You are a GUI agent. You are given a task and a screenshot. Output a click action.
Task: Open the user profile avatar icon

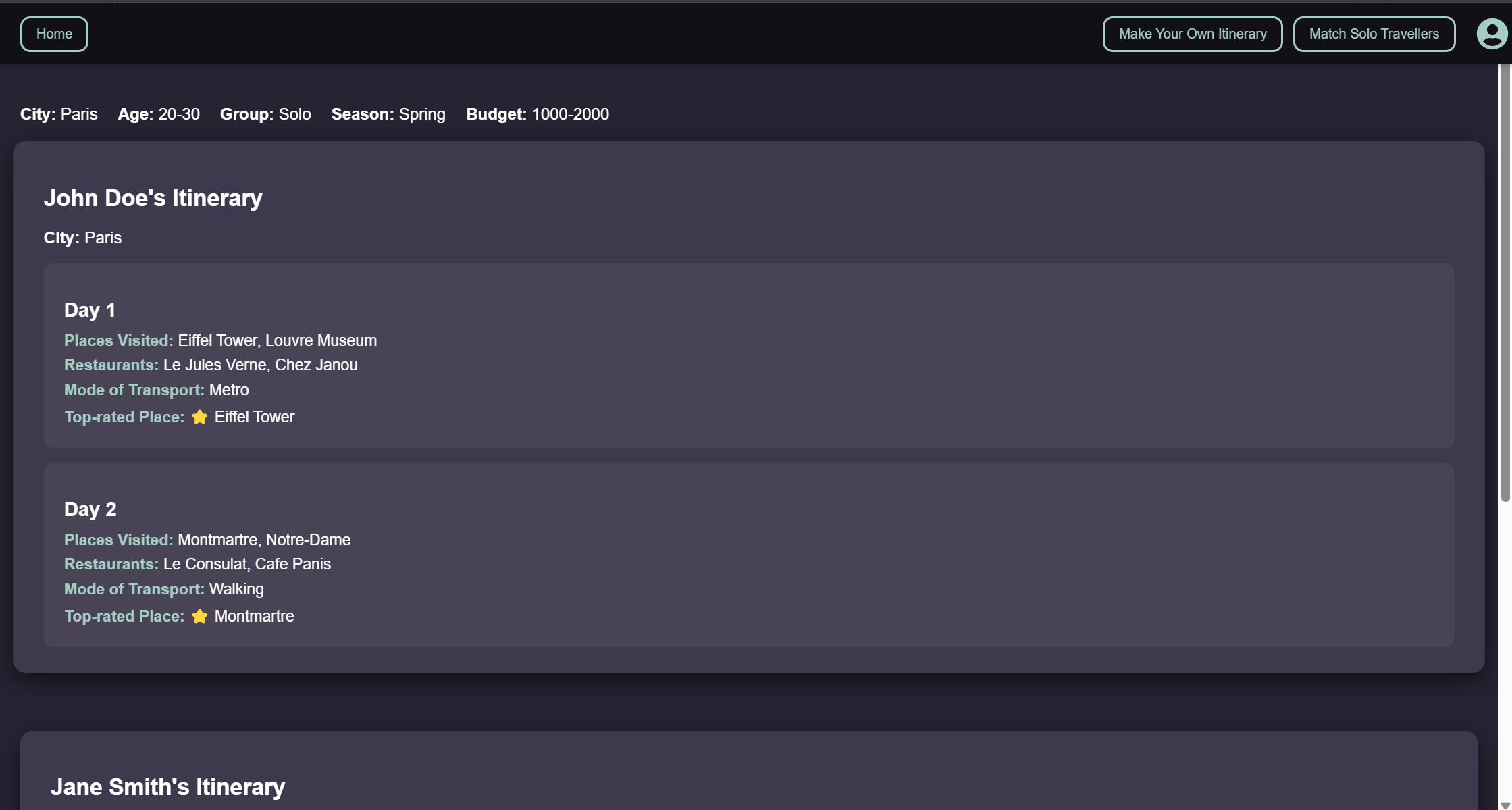pos(1491,34)
